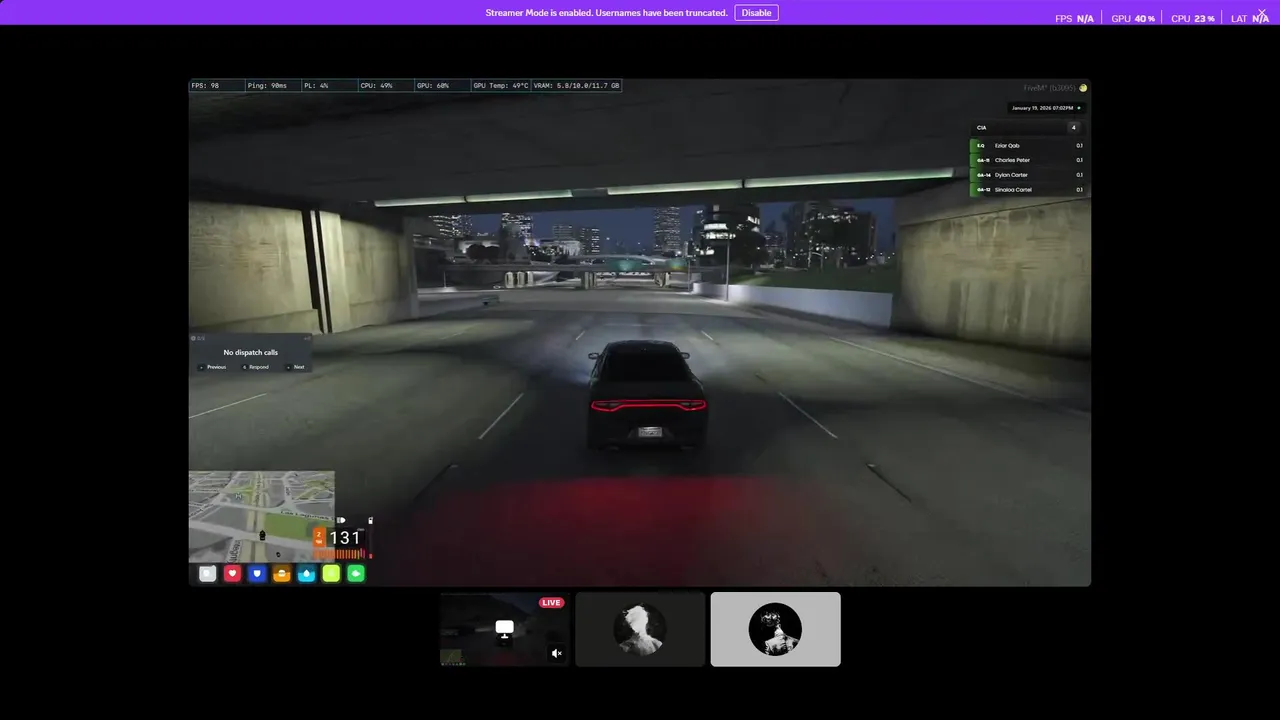Open the dark middle participant tile
This screenshot has width=1280, height=720.
(x=640, y=629)
